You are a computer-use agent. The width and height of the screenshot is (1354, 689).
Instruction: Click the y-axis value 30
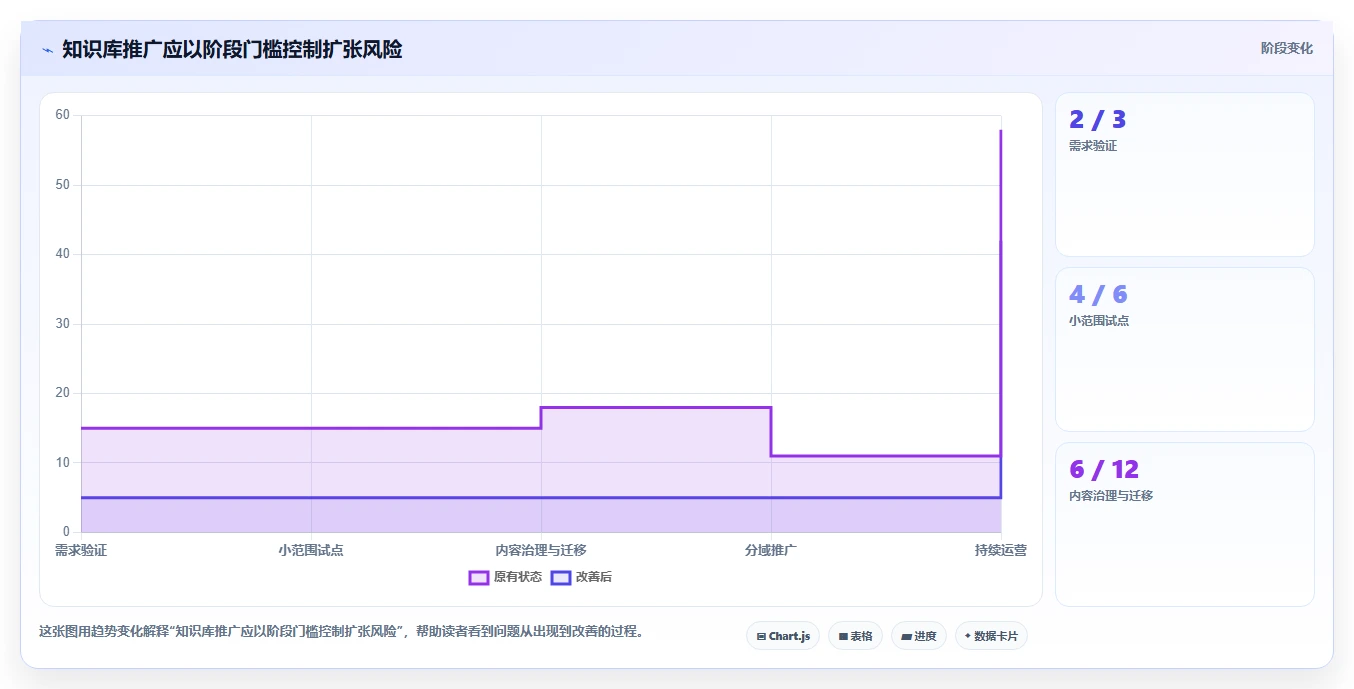[63, 324]
